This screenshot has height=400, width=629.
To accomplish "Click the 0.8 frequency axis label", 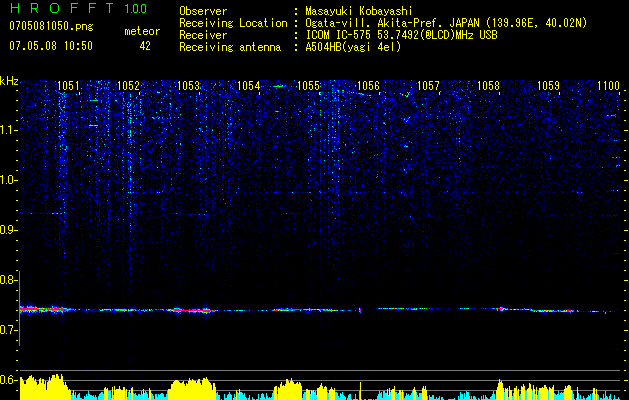I will (x=8, y=280).
